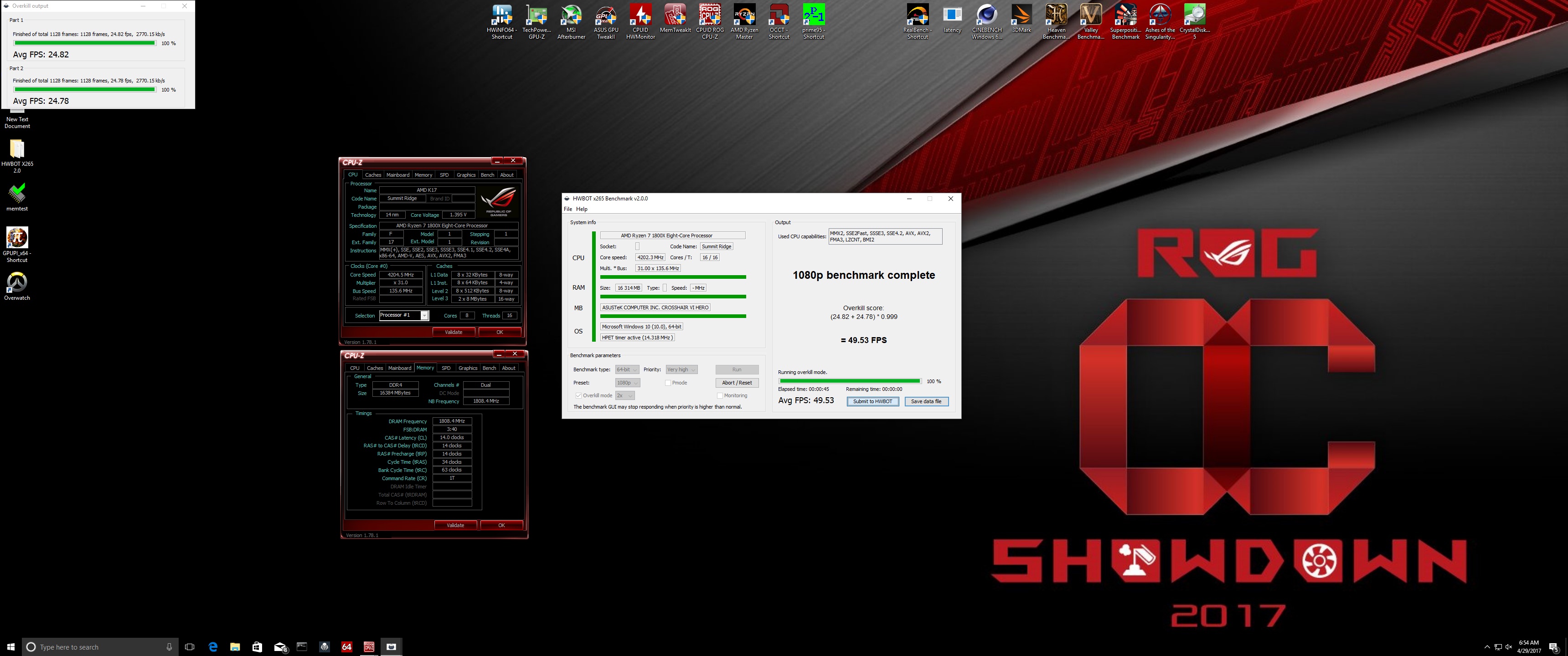Screen dimensions: 1568x656
Task: Open the File menu in HWBOT x265
Action: tap(568, 209)
